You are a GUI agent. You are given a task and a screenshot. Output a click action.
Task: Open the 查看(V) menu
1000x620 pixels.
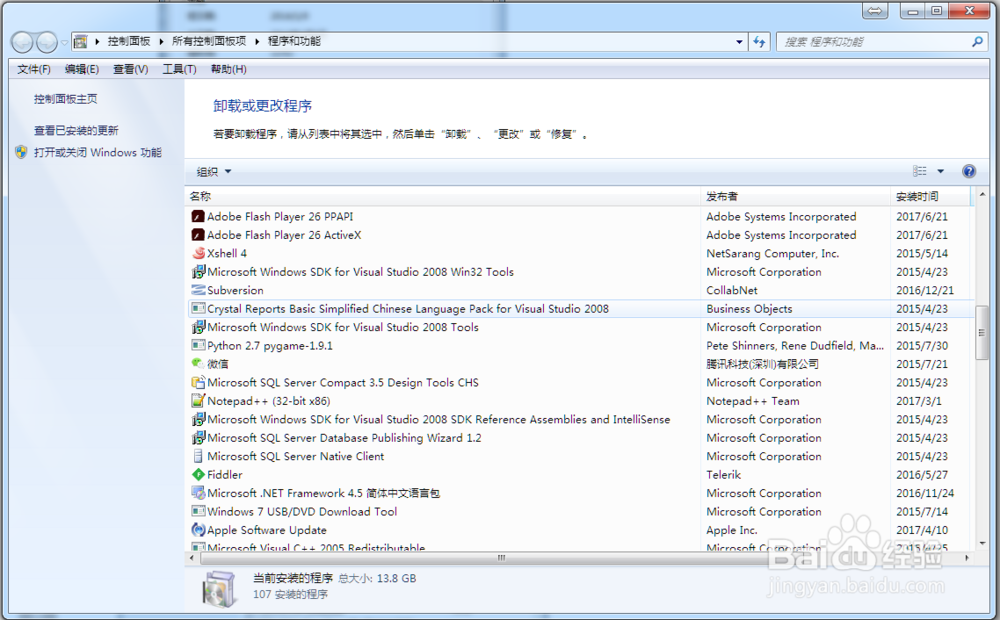tap(131, 69)
